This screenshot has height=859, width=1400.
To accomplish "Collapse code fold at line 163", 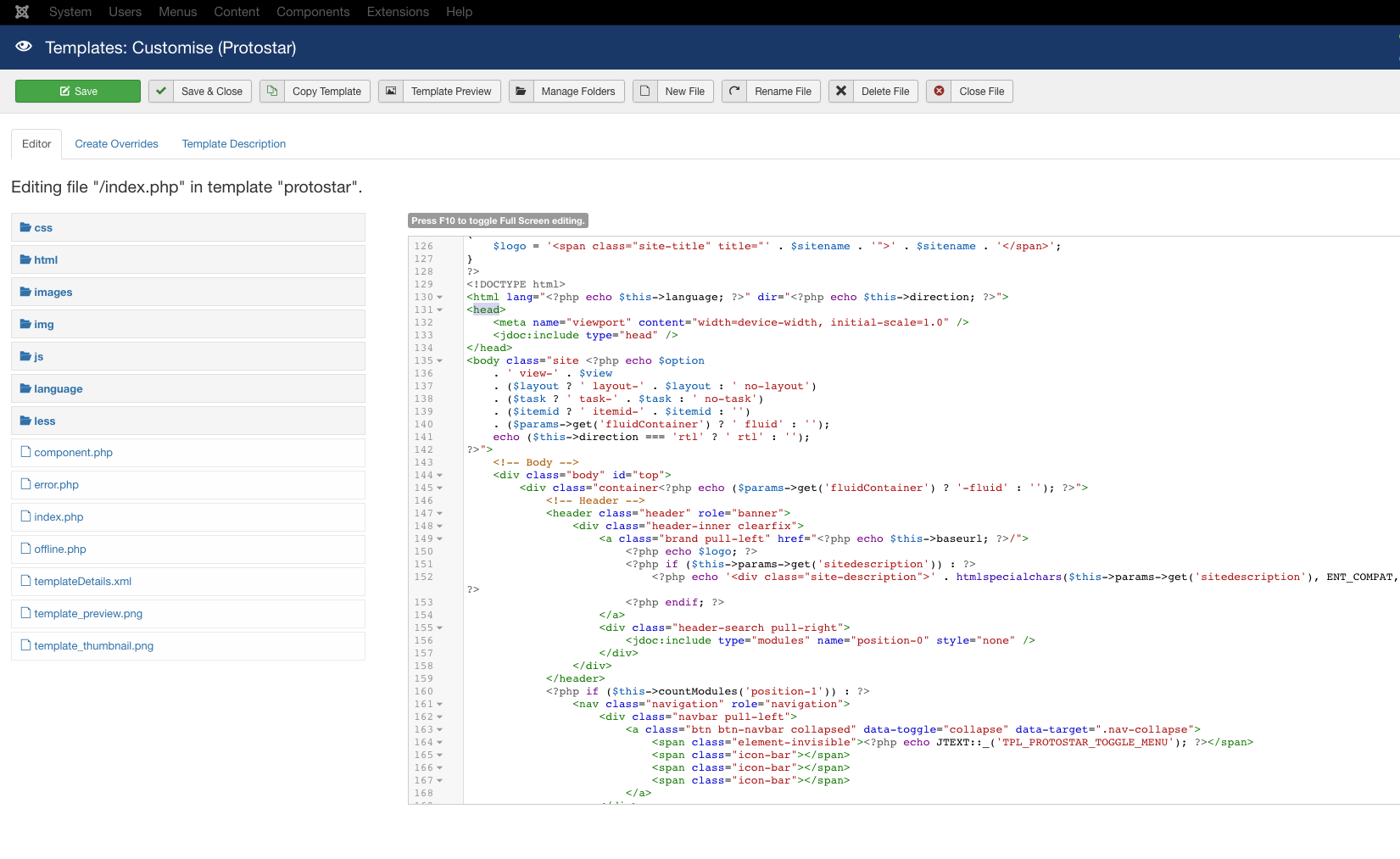I will [x=440, y=730].
